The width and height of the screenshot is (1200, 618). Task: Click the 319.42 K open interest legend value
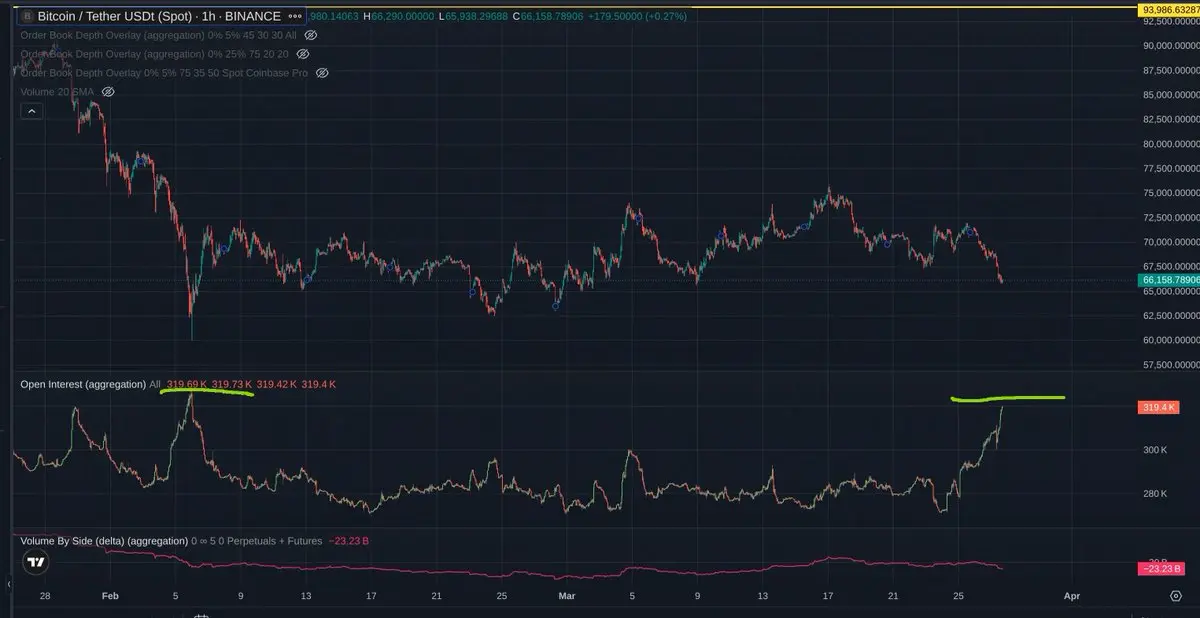coord(276,384)
